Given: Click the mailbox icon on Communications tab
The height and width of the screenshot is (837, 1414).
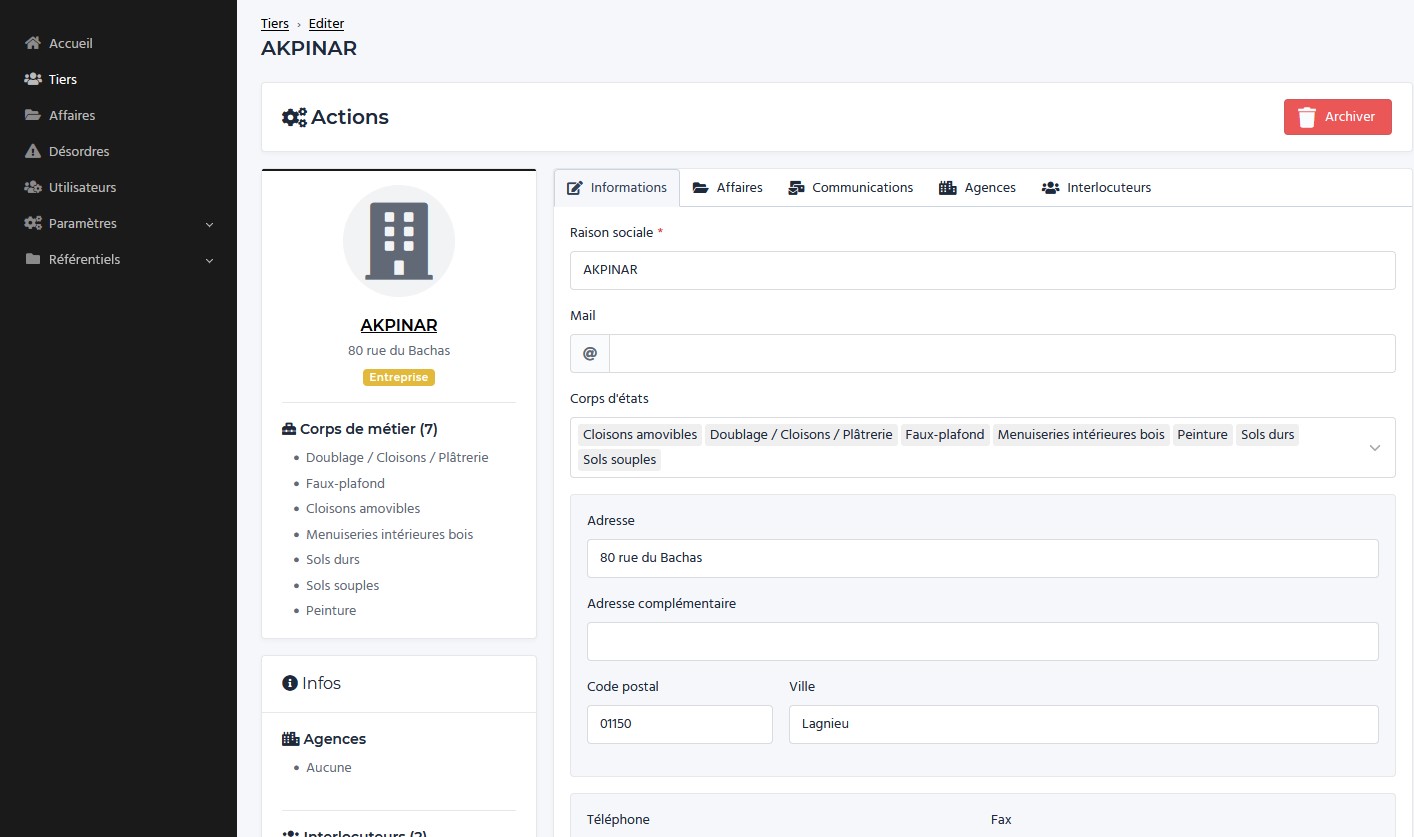Looking at the screenshot, I should pyautogui.click(x=796, y=188).
